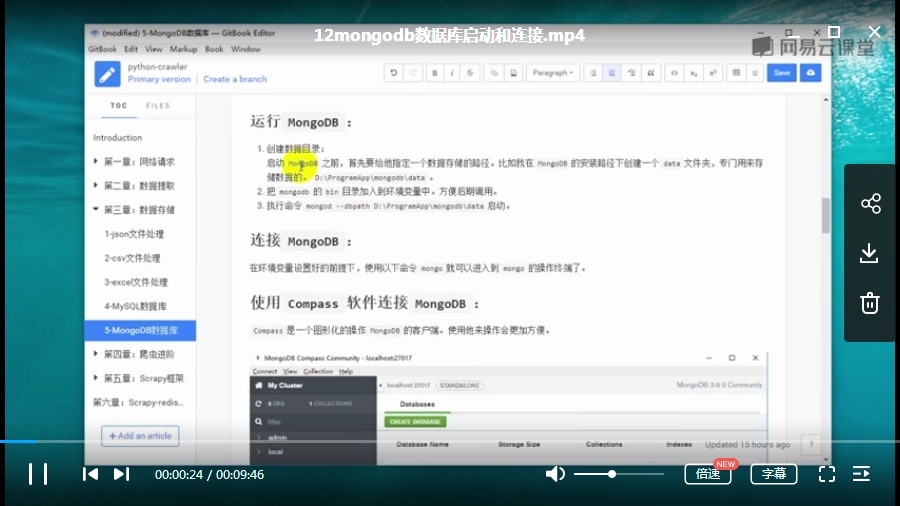The height and width of the screenshot is (506, 900).
Task: Click the help question mark button
Action: pos(811,444)
